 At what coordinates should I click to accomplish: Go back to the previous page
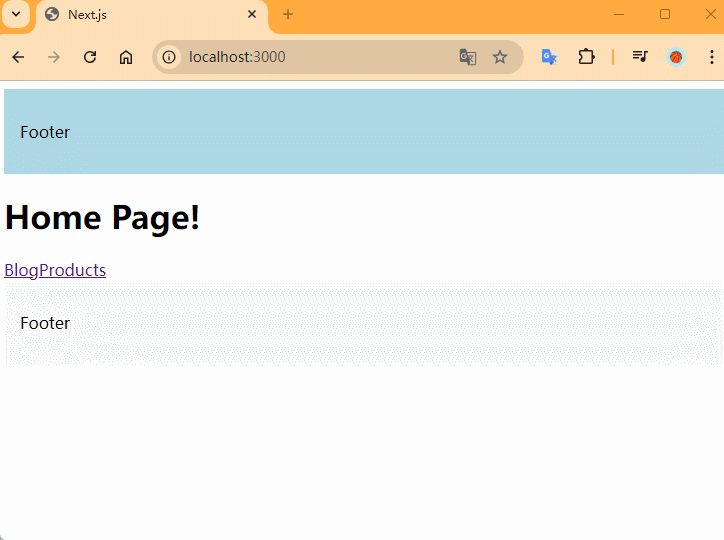[18, 57]
